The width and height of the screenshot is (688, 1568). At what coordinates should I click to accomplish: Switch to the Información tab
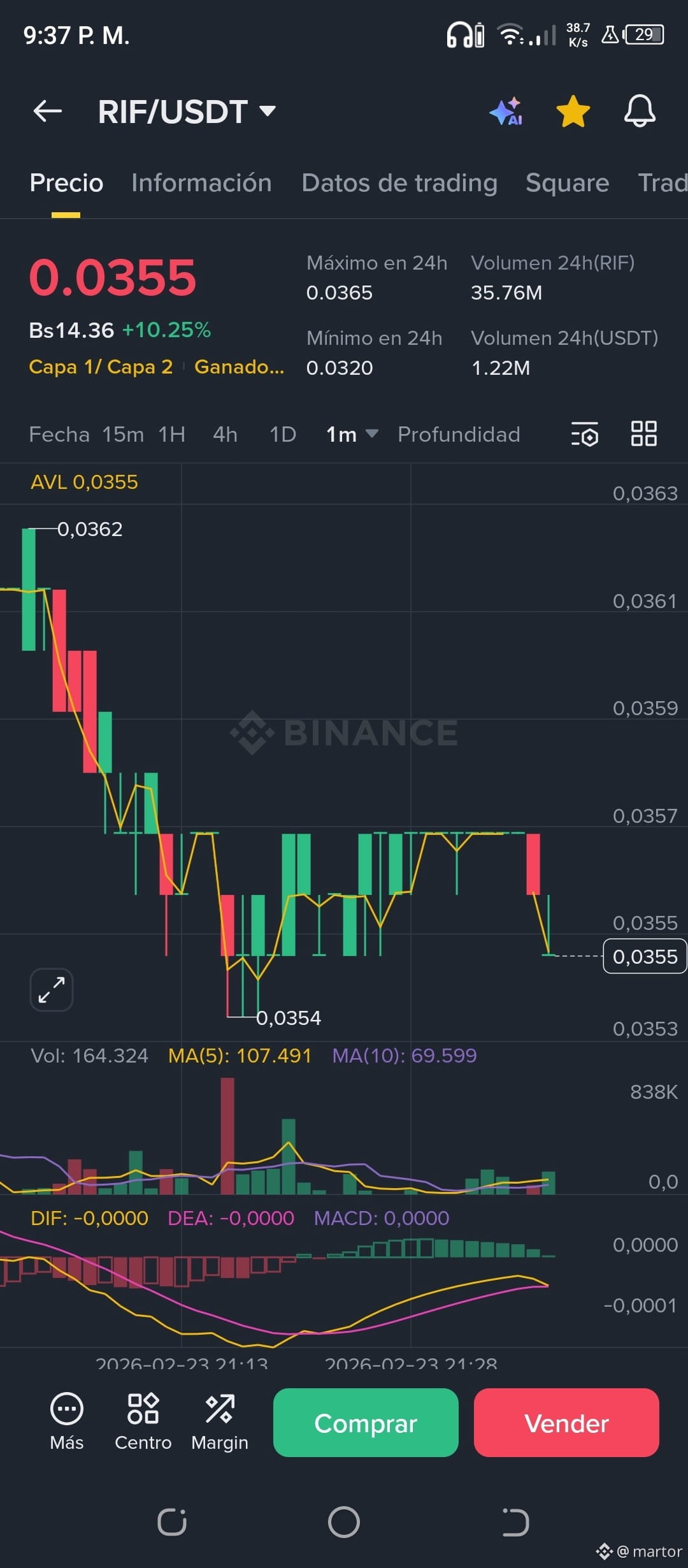[201, 183]
